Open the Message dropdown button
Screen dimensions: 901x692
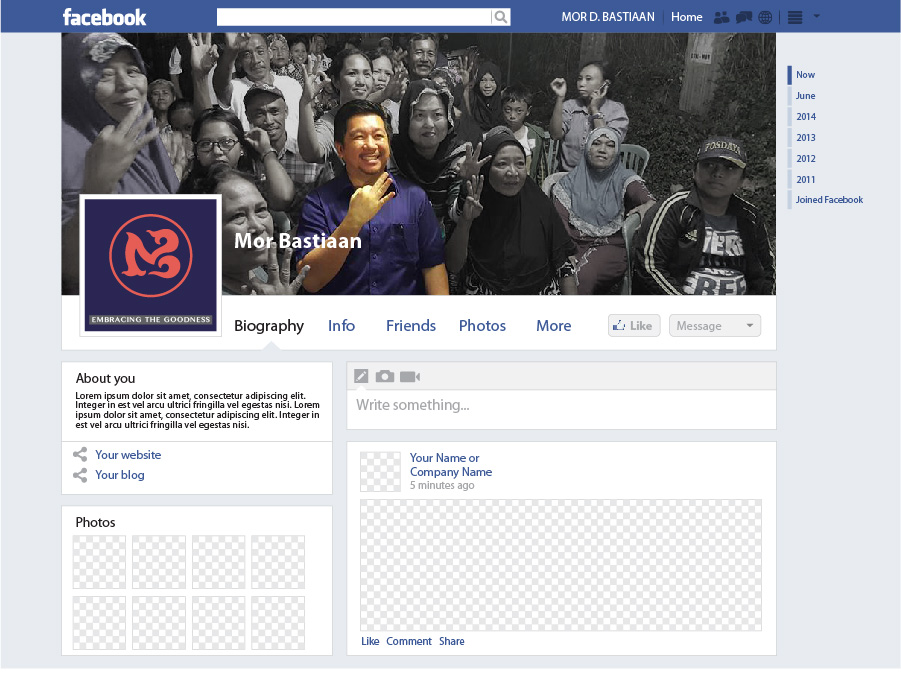pyautogui.click(x=715, y=325)
